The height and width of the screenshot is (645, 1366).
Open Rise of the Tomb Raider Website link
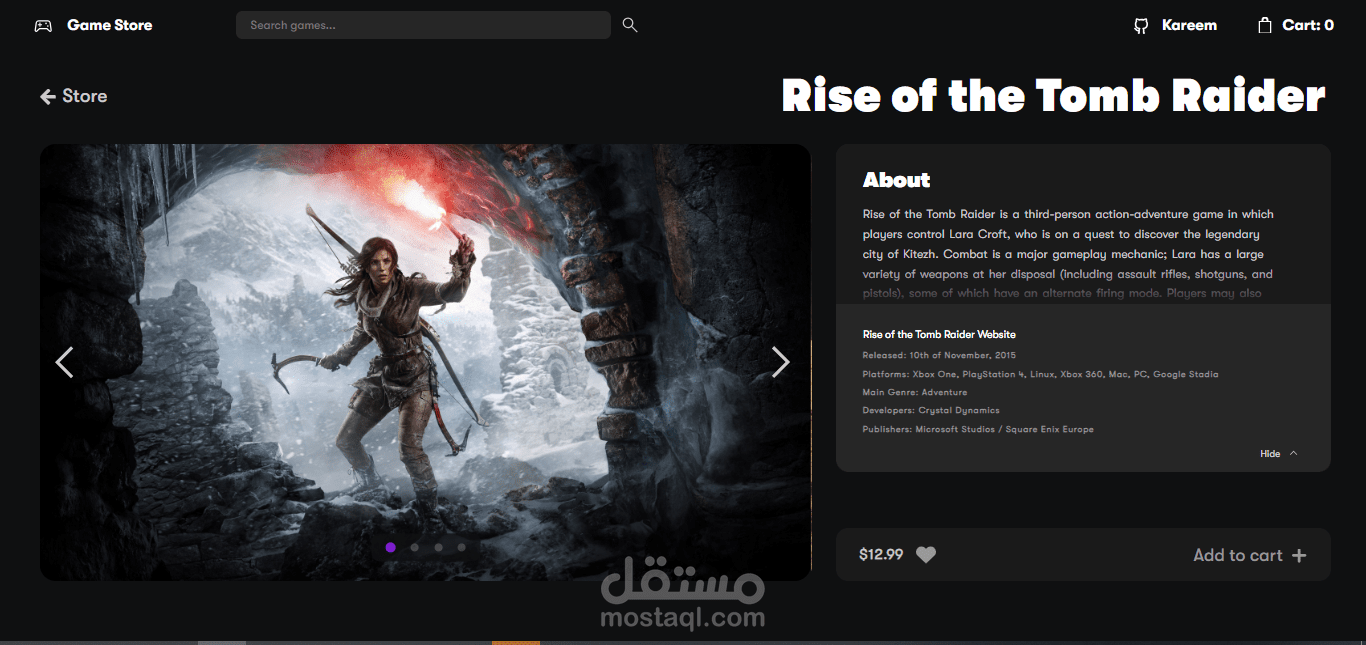pyautogui.click(x=939, y=334)
